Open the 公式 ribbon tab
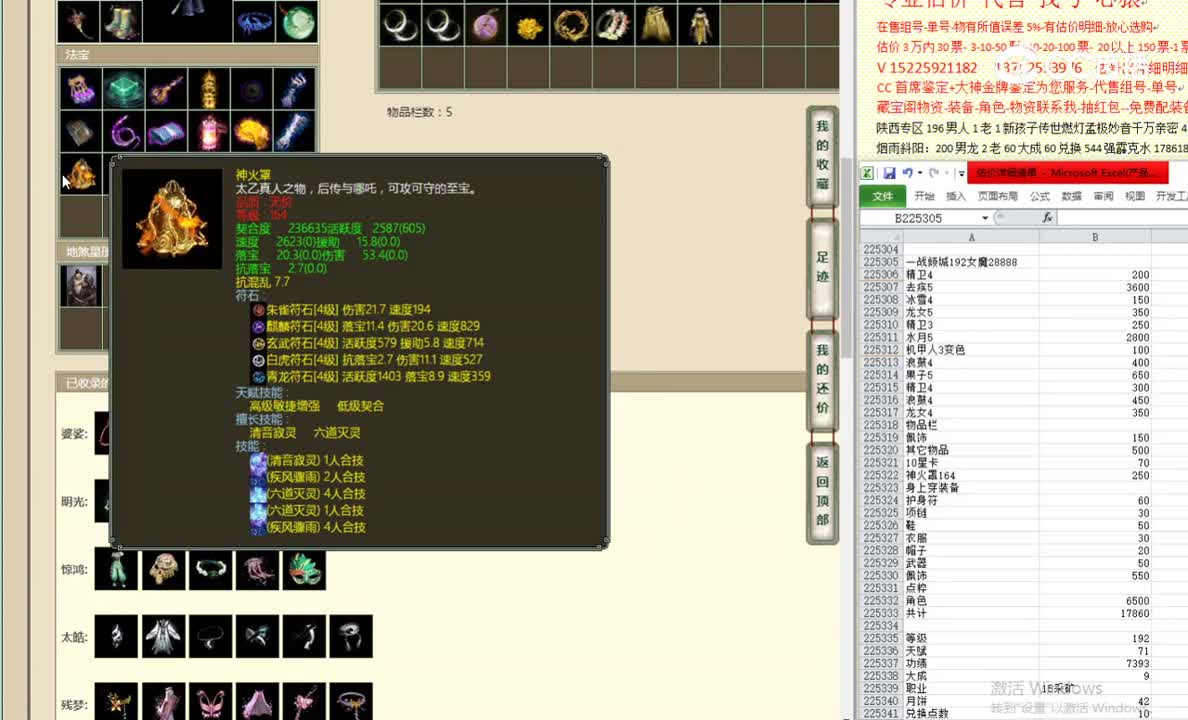 [1040, 196]
